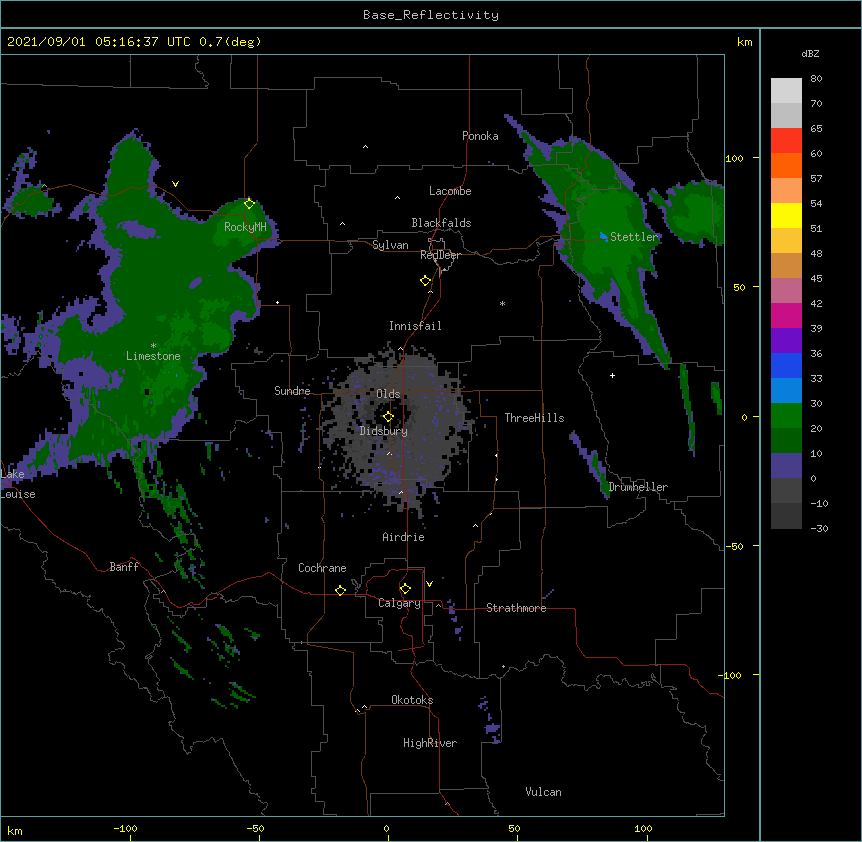
Task: Pick the slate purple 0-10 dBZ swatch
Action: (786, 466)
